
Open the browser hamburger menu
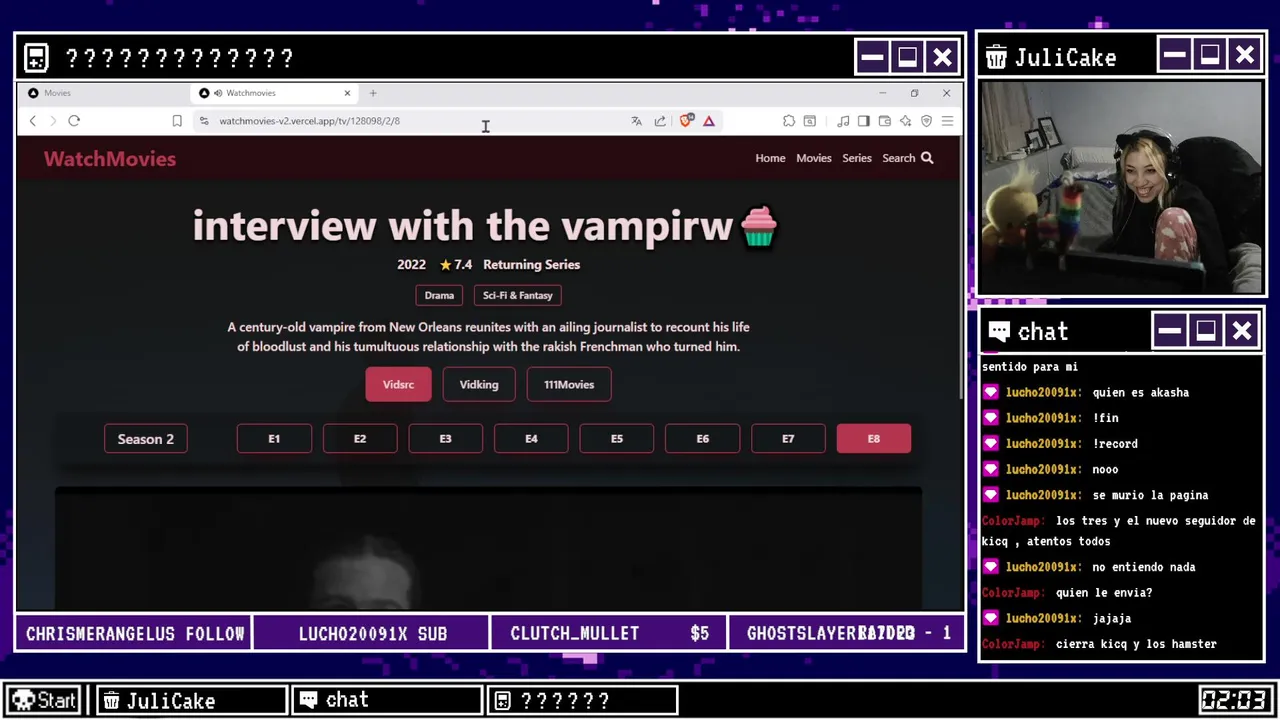click(947, 121)
